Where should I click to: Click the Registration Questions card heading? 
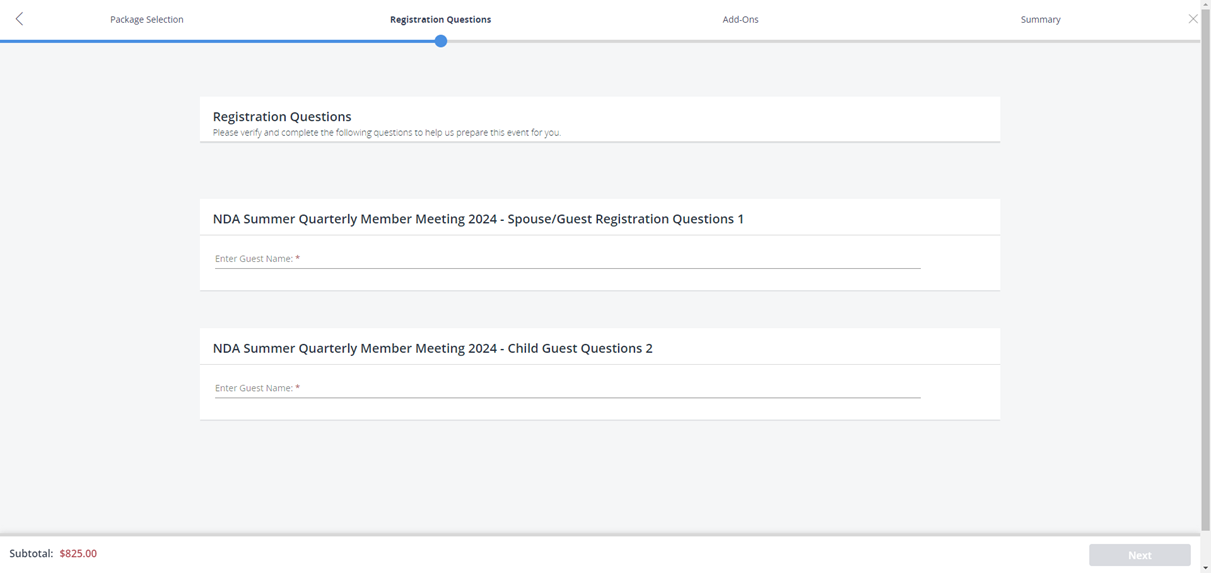[x=282, y=117]
